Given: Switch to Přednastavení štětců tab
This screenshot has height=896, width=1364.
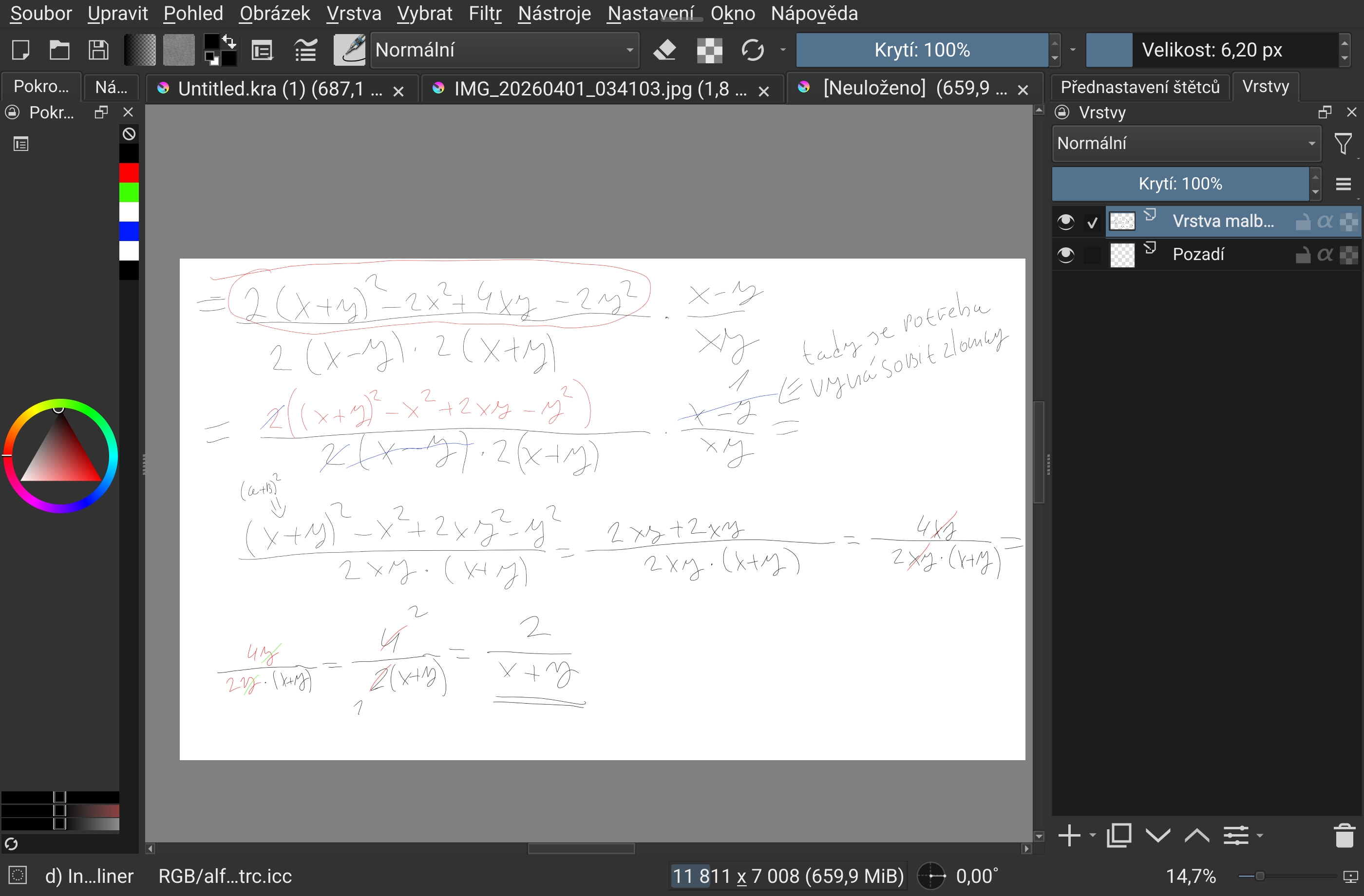Looking at the screenshot, I should 1139,87.
